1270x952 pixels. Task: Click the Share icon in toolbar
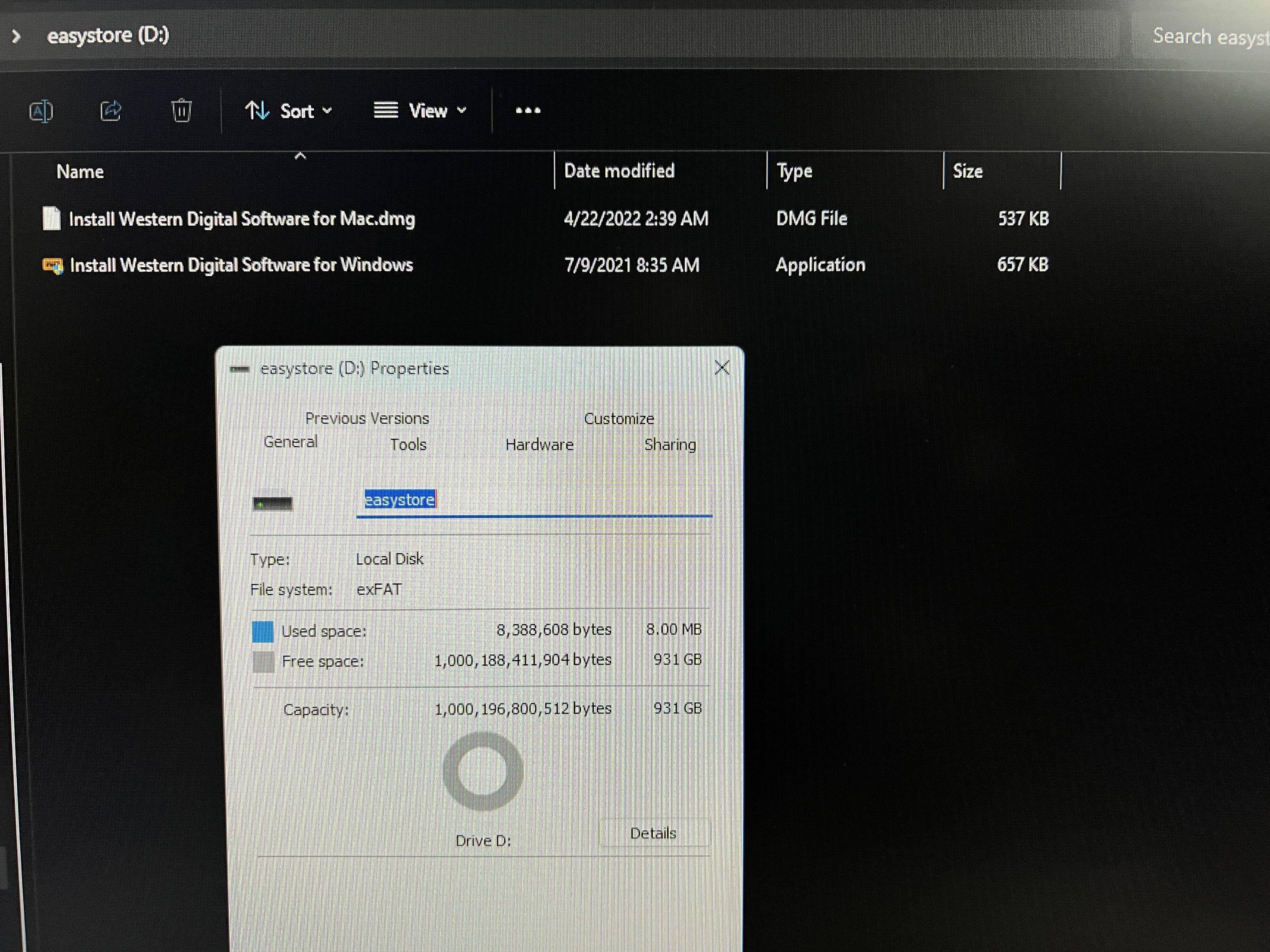(111, 111)
